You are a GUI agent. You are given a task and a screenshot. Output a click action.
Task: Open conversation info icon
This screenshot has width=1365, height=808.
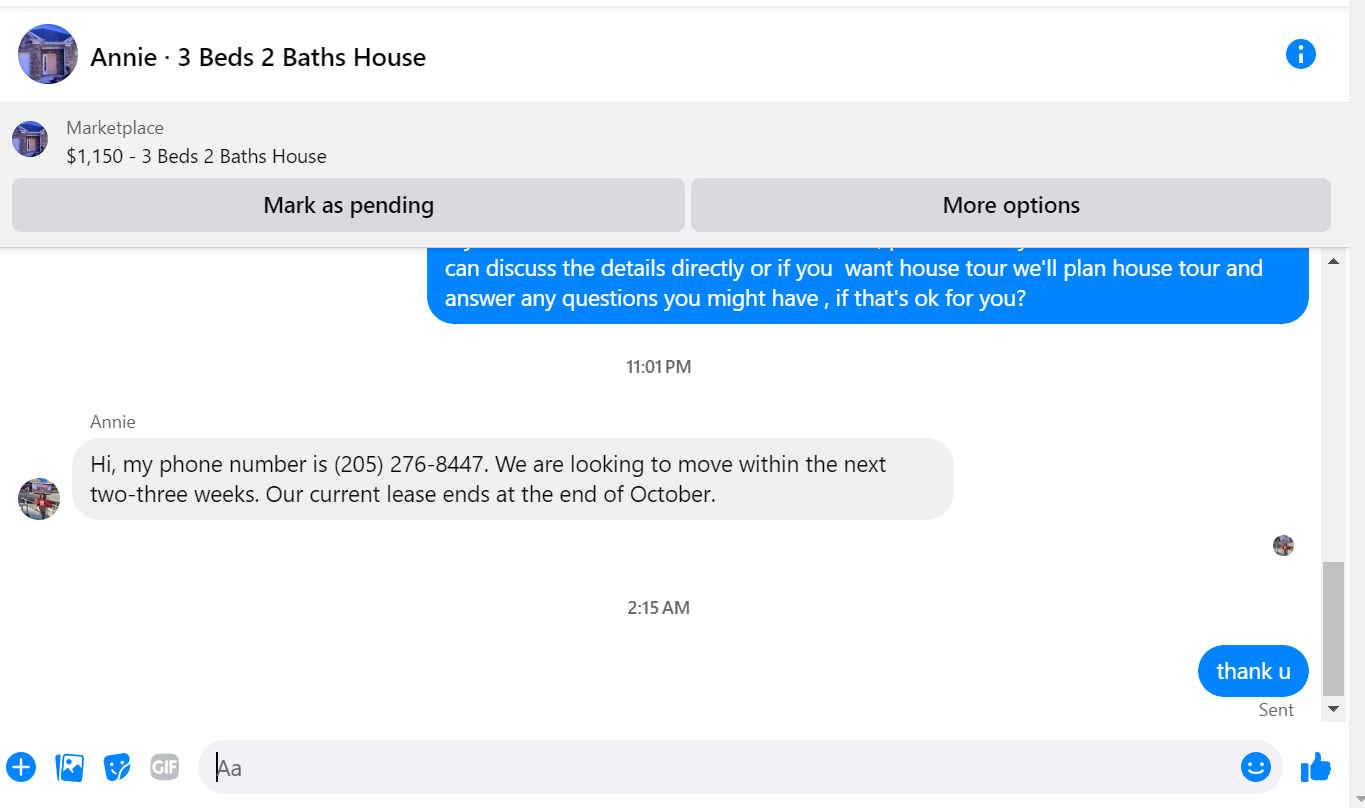[x=1300, y=54]
